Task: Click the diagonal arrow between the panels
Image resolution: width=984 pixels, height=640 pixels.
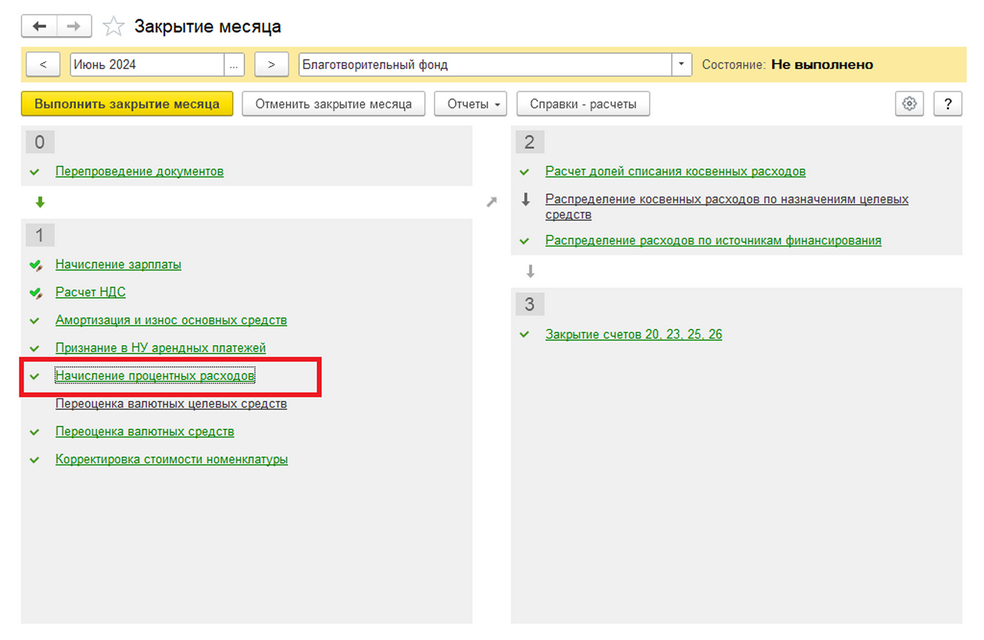Action: (491, 202)
